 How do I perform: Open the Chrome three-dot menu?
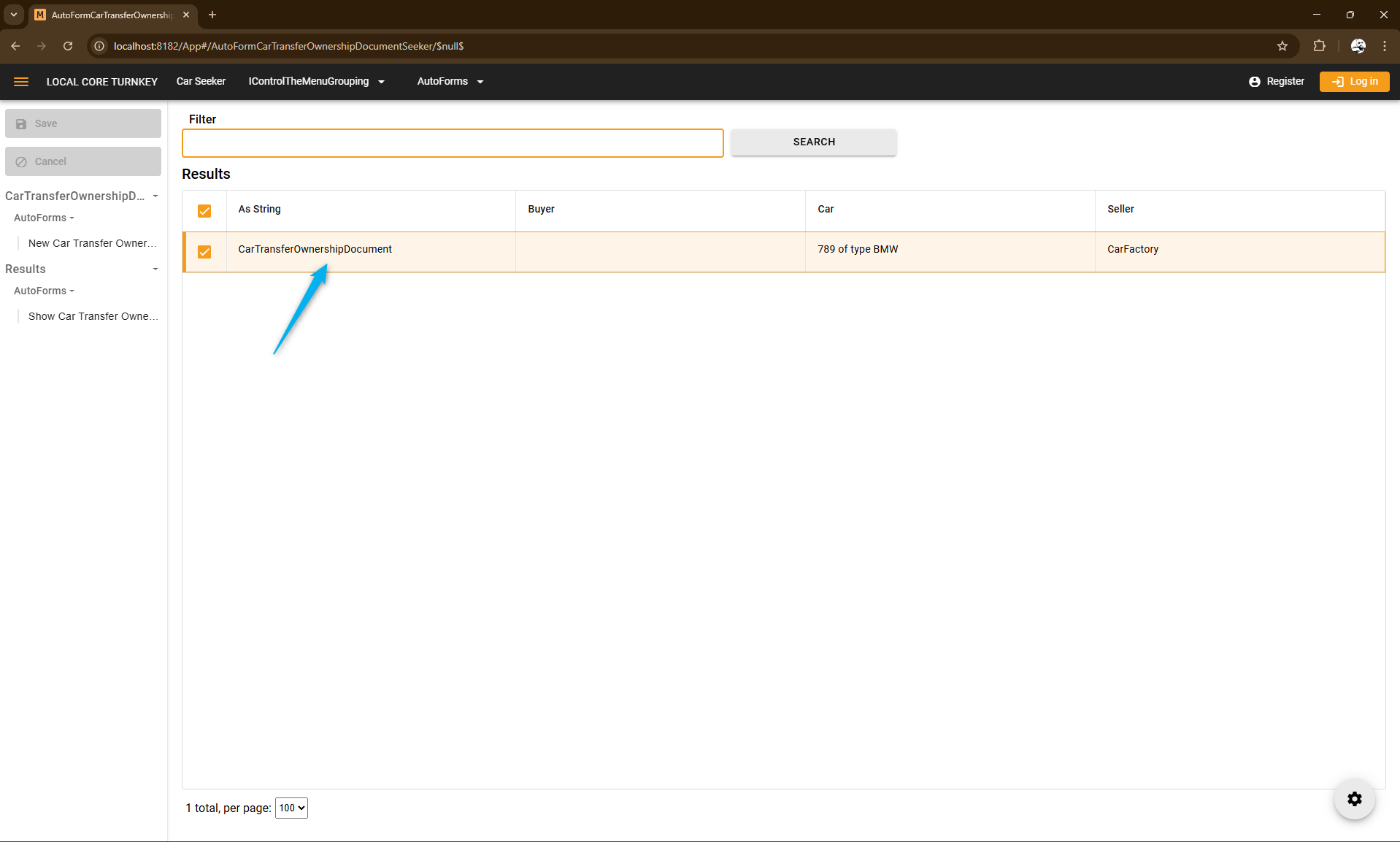tap(1384, 46)
